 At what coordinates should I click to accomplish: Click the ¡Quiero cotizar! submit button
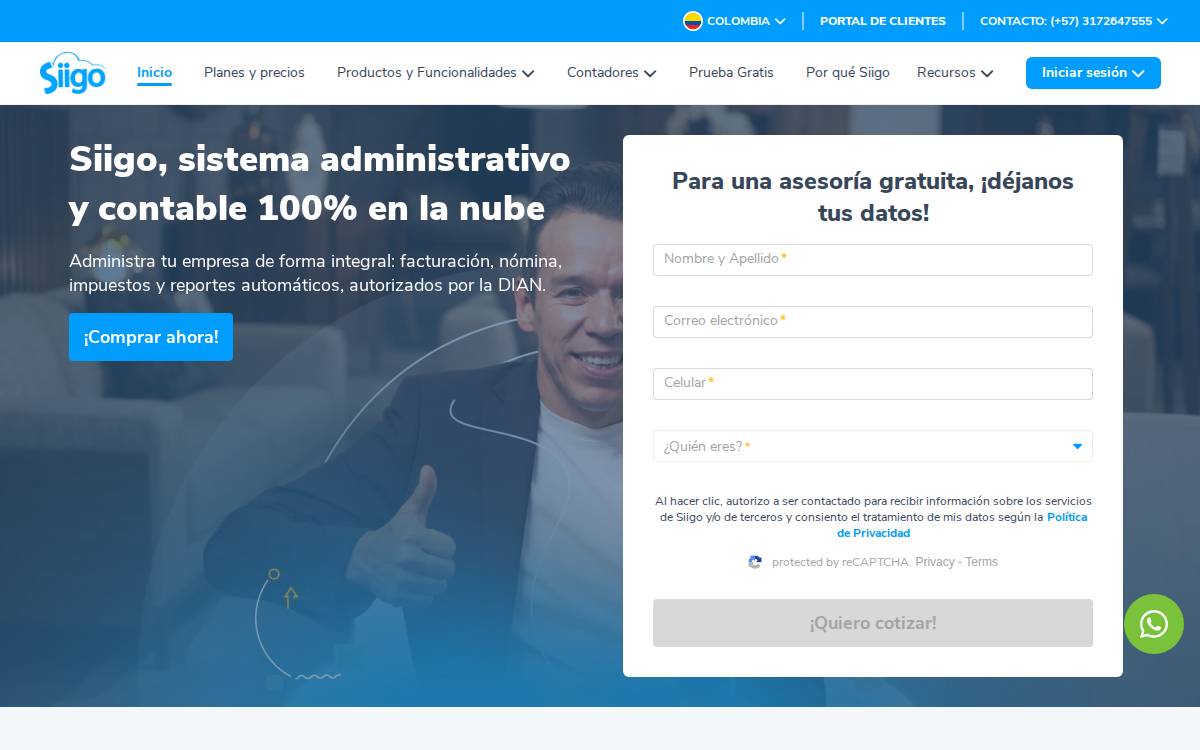pyautogui.click(x=873, y=623)
